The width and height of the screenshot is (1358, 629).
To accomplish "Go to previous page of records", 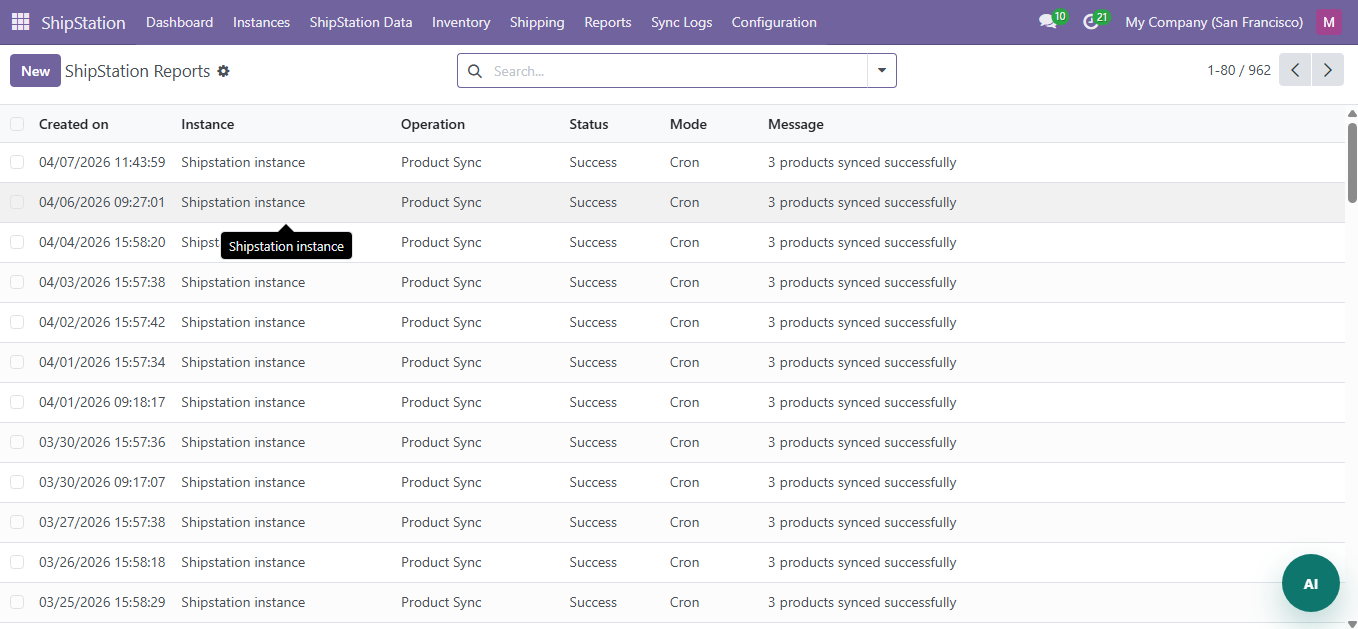I will 1295,70.
